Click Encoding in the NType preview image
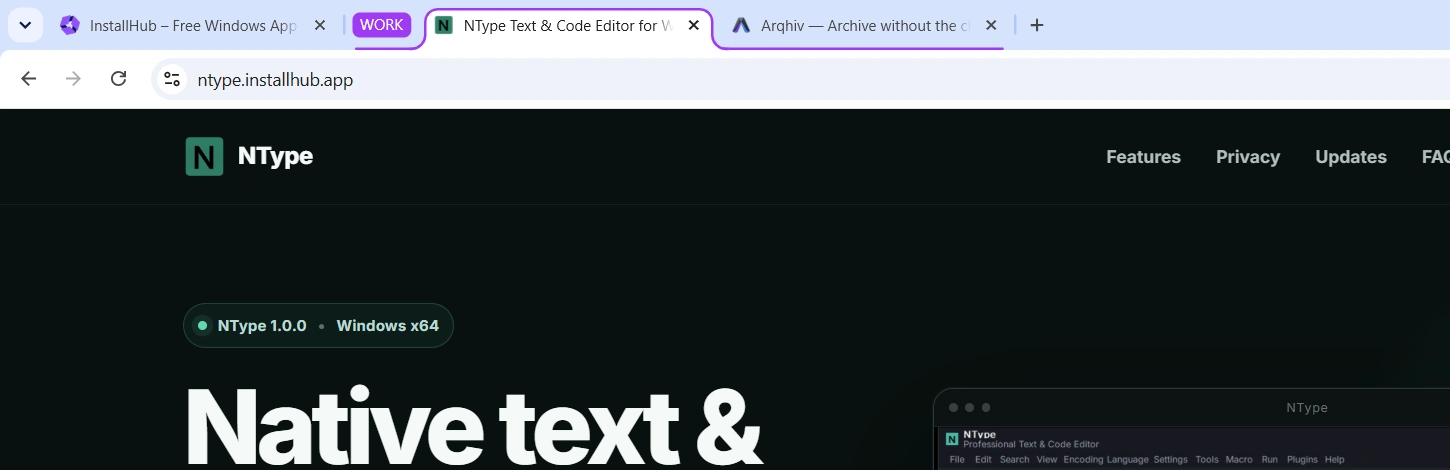Viewport: 1450px width, 470px height. point(1083,460)
